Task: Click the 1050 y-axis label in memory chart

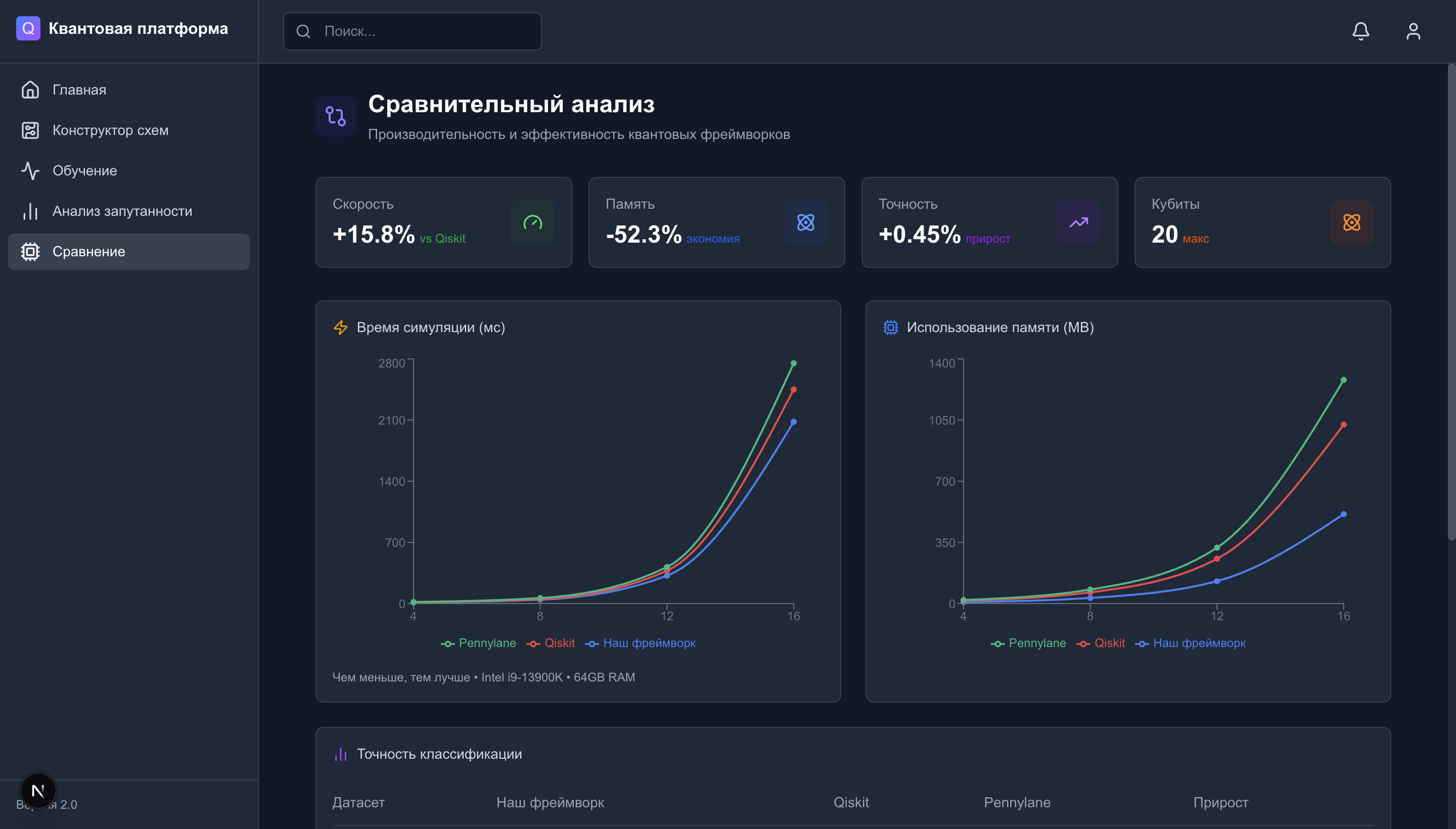Action: (942, 420)
